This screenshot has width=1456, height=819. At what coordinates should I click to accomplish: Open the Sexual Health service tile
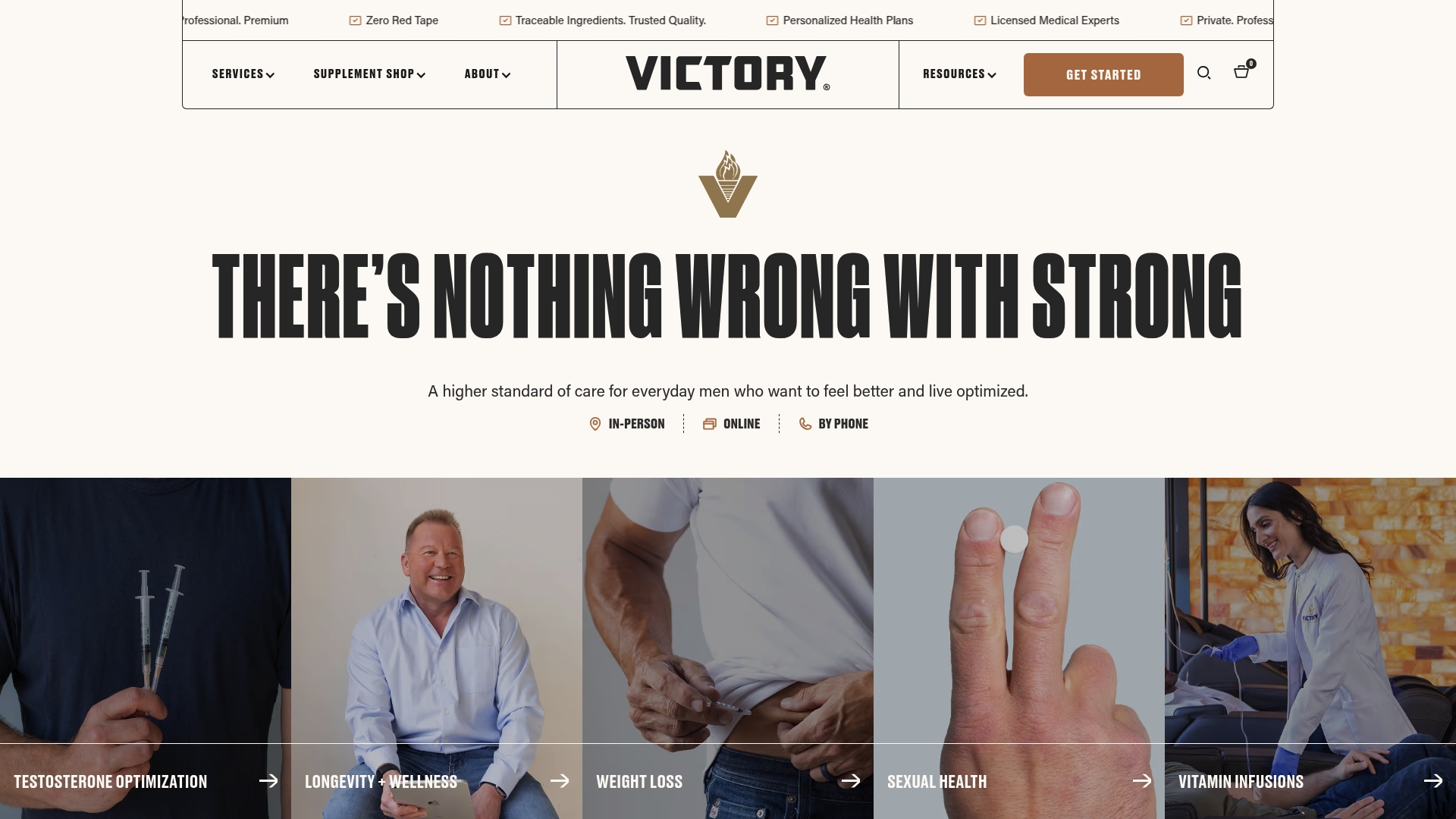pyautogui.click(x=1019, y=648)
